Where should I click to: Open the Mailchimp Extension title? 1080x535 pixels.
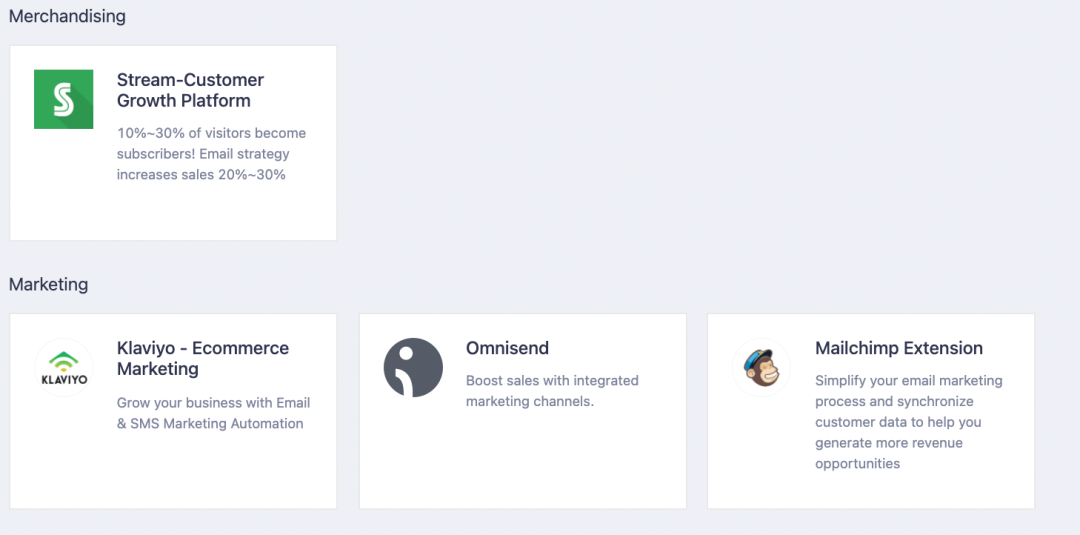click(x=899, y=348)
